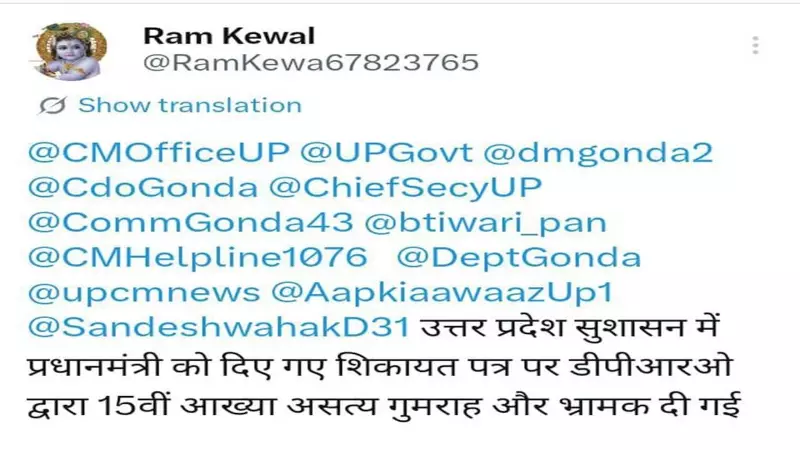
Task: Visit the @AapkiaawaazUp1 profile mention
Action: coord(442,293)
